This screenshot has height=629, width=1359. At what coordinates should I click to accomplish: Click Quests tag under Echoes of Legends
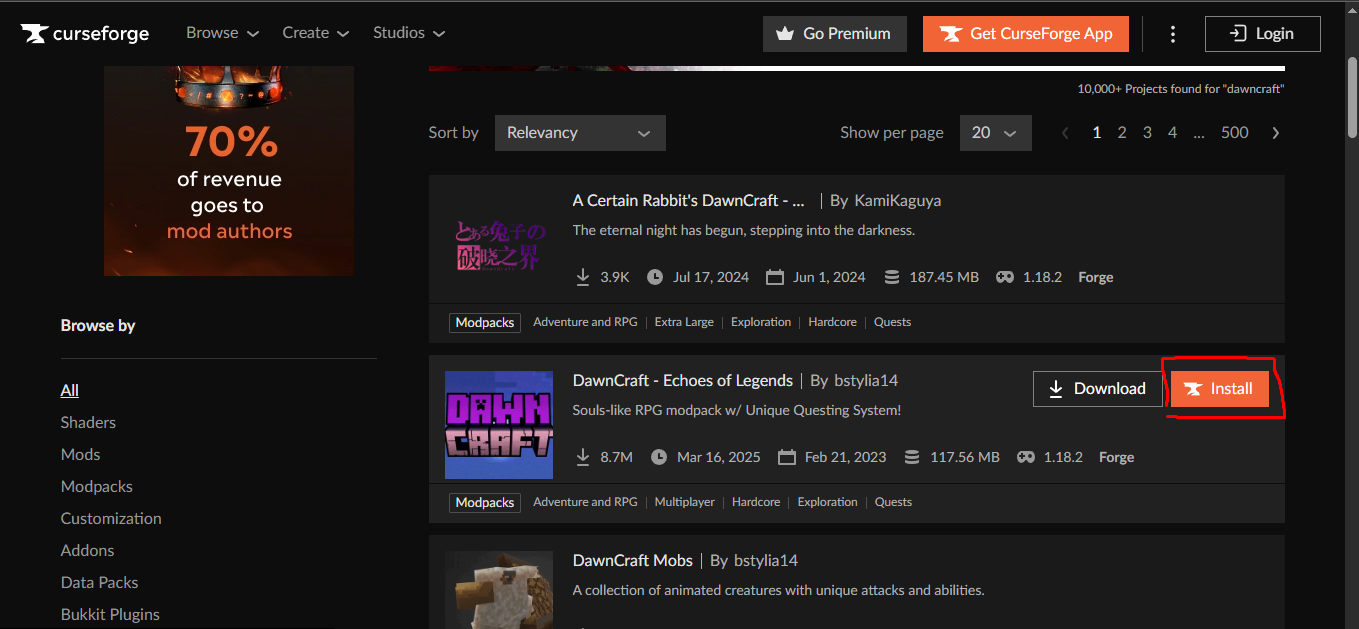click(x=893, y=502)
